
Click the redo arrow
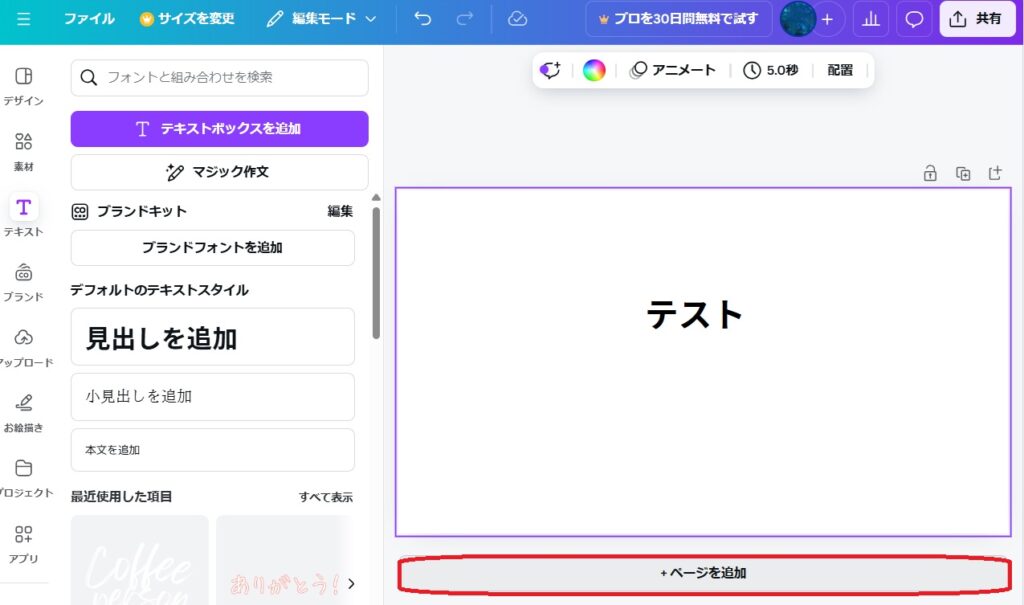464,18
